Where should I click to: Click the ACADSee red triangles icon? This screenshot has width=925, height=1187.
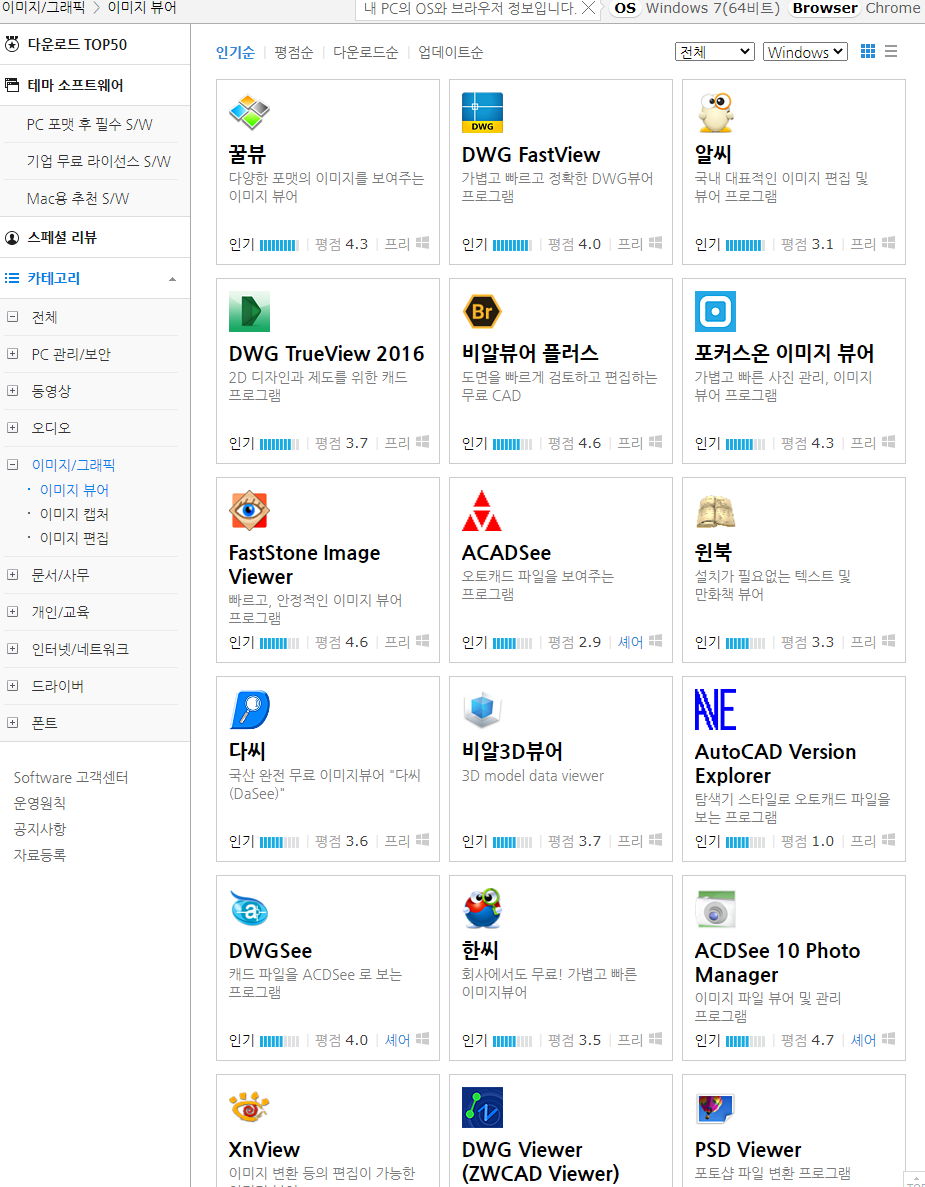point(481,510)
